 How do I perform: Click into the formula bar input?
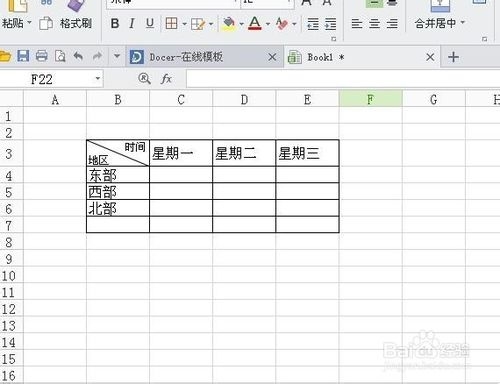click(x=343, y=79)
